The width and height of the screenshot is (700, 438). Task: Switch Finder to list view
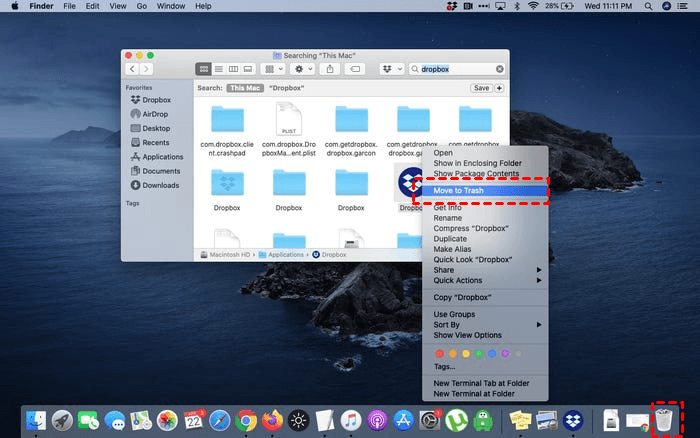tap(218, 69)
